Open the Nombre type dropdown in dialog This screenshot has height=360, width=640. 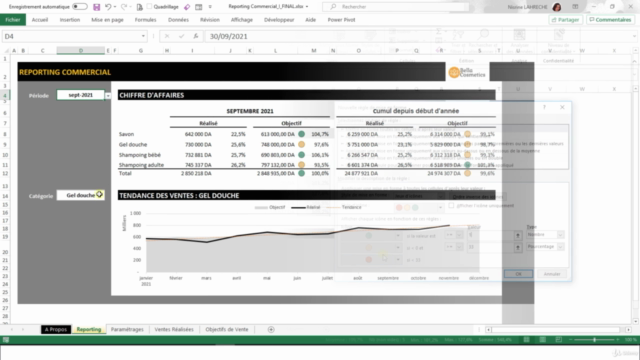(x=560, y=235)
